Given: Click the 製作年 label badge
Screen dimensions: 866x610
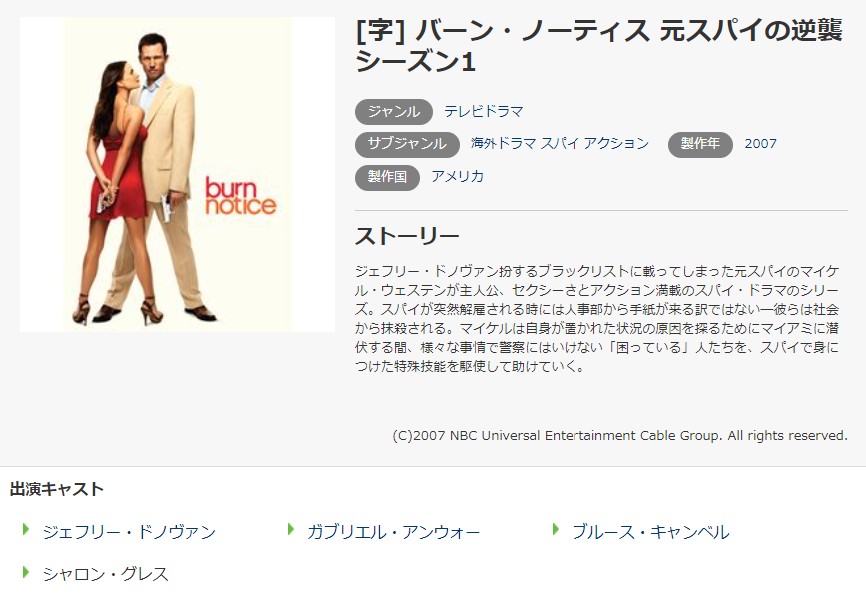Looking at the screenshot, I should 700,144.
